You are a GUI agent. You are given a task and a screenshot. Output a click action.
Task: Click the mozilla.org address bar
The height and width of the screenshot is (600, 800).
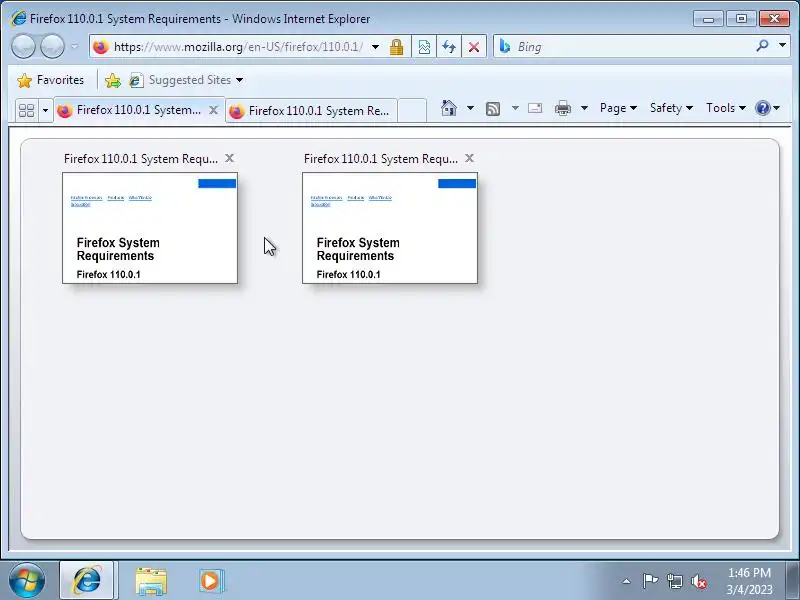238,47
